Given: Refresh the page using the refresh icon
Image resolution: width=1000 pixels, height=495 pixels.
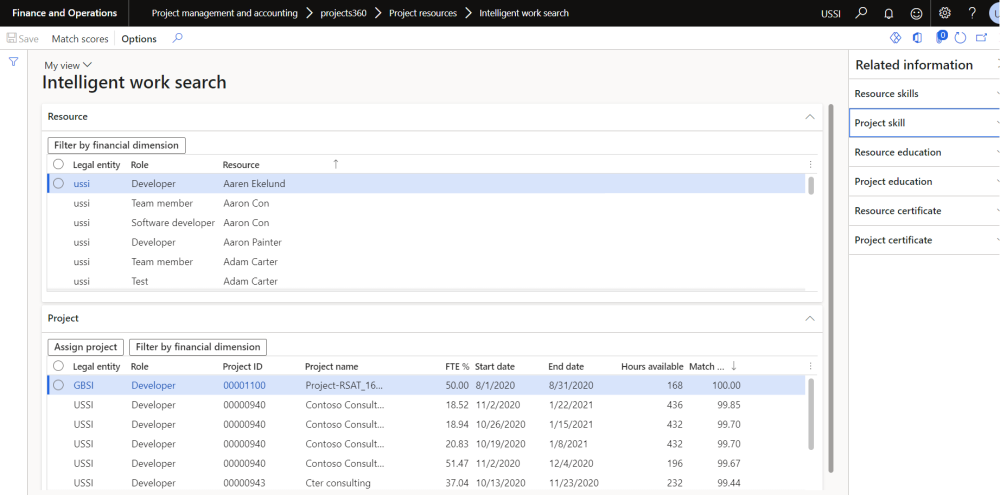Looking at the screenshot, I should pos(960,38).
